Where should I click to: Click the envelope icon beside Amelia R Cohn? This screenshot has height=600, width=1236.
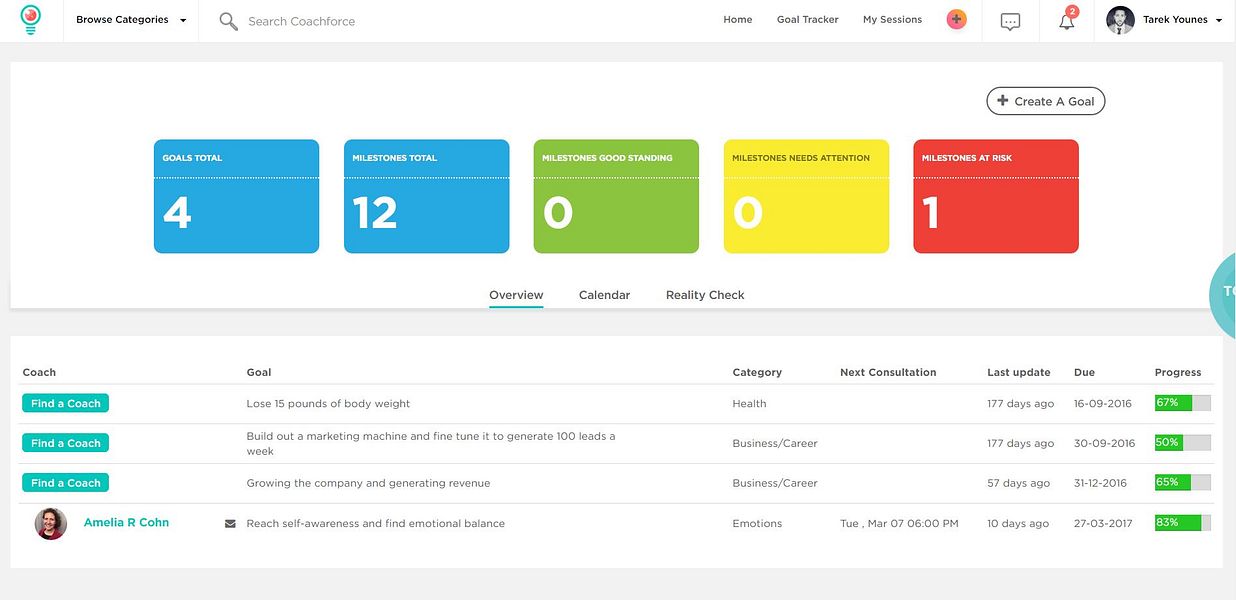pyautogui.click(x=230, y=523)
